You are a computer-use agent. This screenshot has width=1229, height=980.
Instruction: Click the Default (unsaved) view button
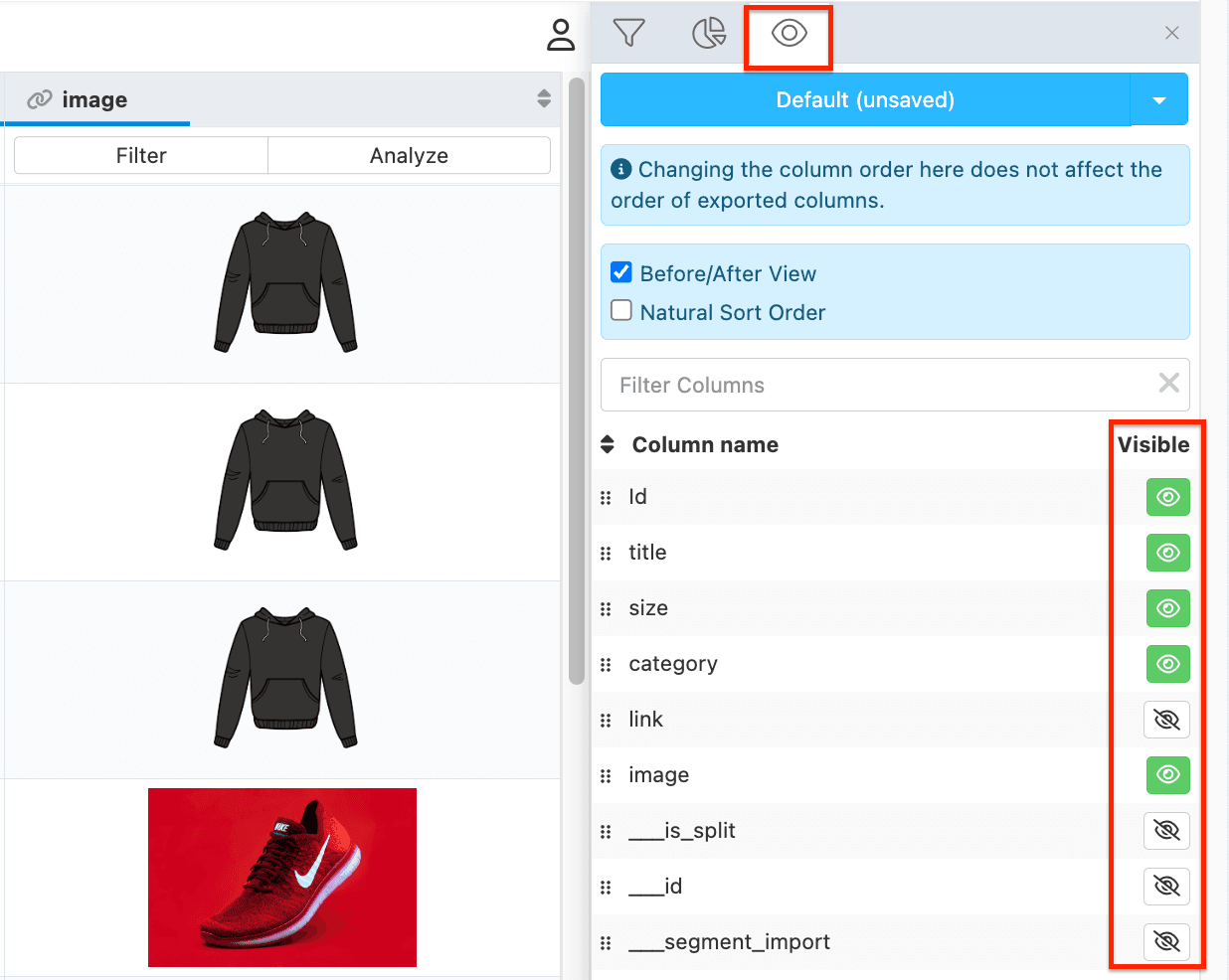[x=864, y=100]
